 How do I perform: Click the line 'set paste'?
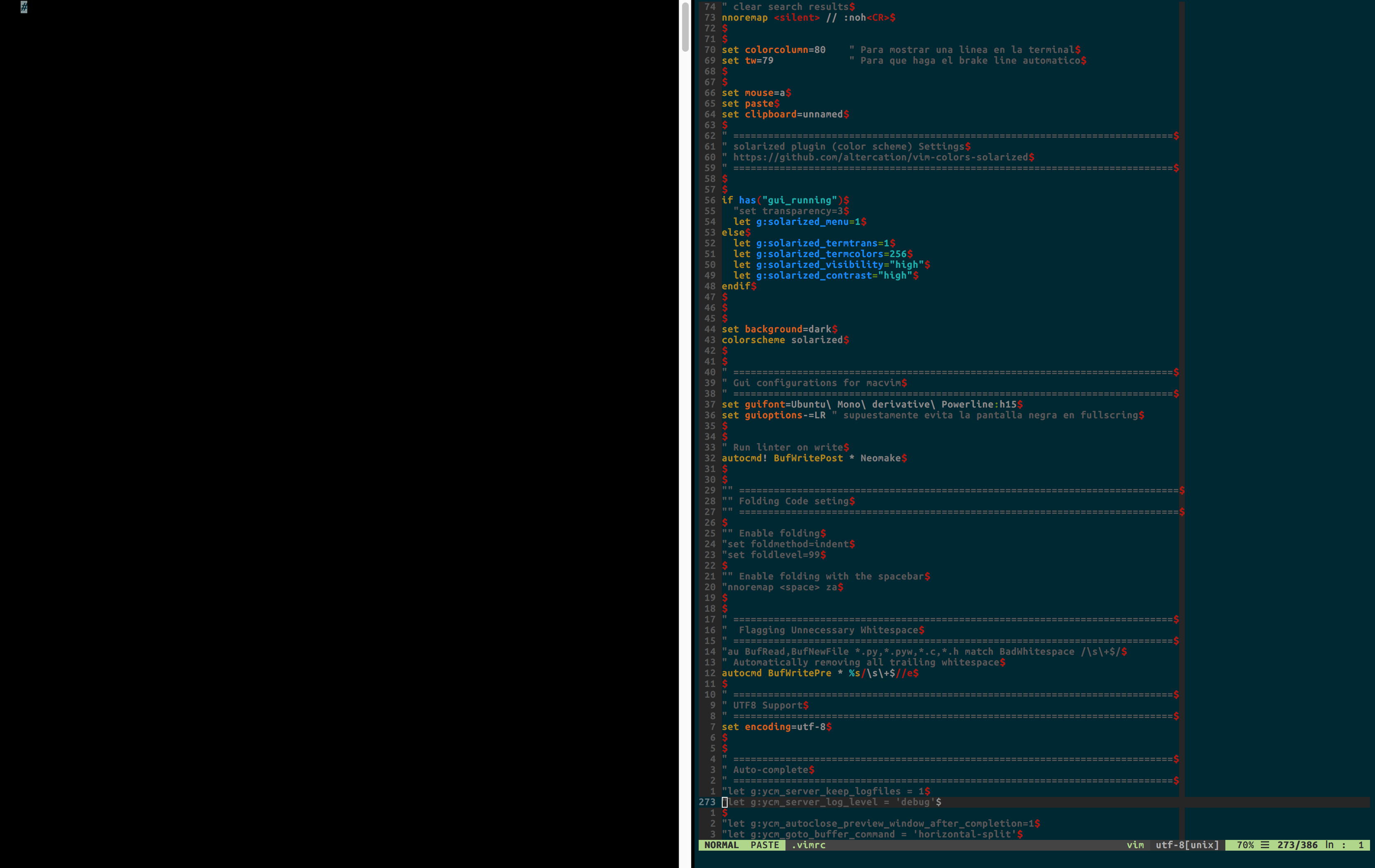point(750,103)
